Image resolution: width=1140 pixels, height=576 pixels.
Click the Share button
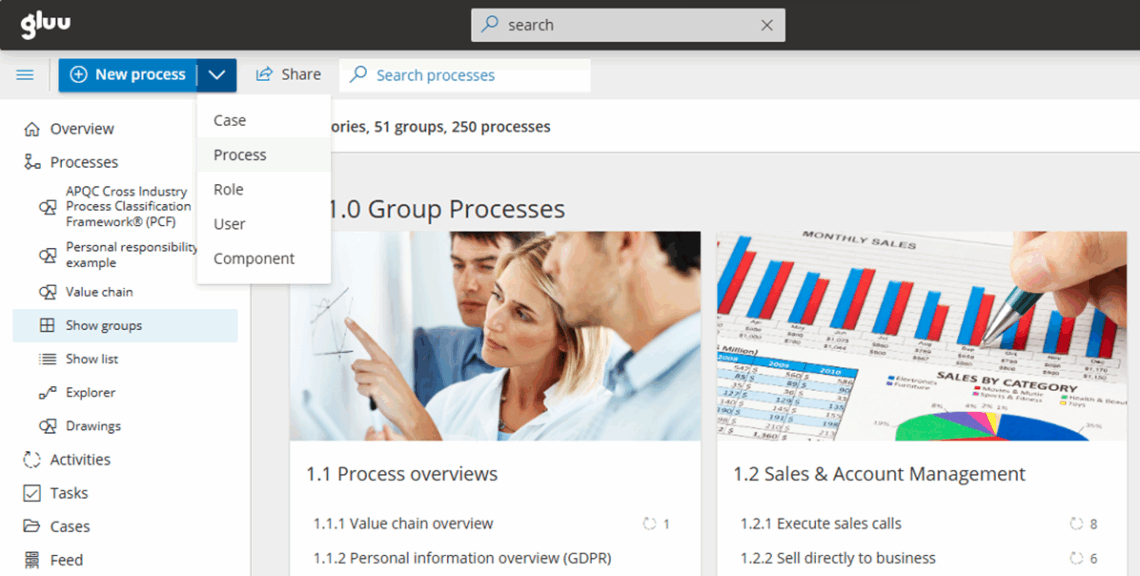(289, 75)
